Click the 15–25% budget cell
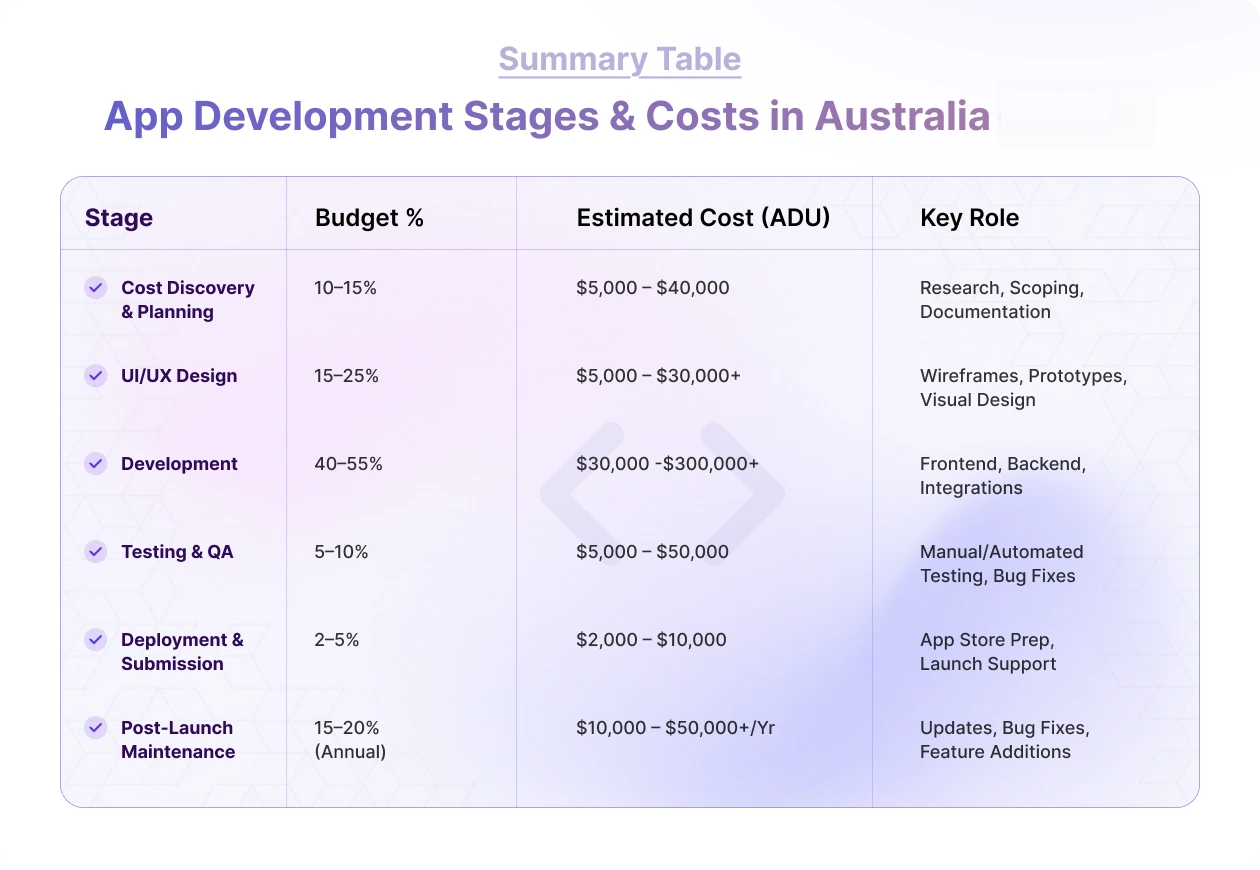Image resolution: width=1260 pixels, height=870 pixels. click(346, 376)
